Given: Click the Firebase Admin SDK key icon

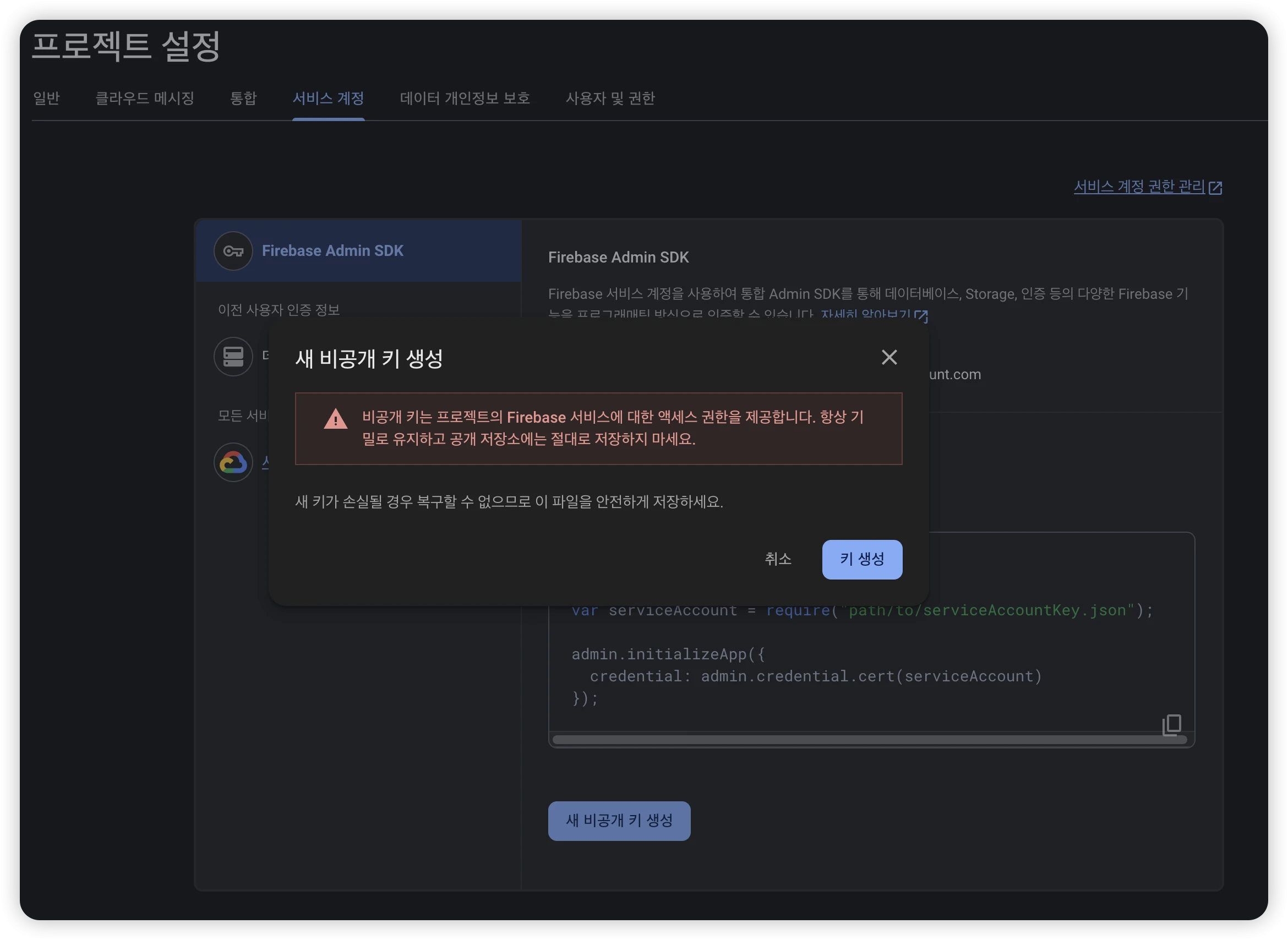Looking at the screenshot, I should 233,251.
